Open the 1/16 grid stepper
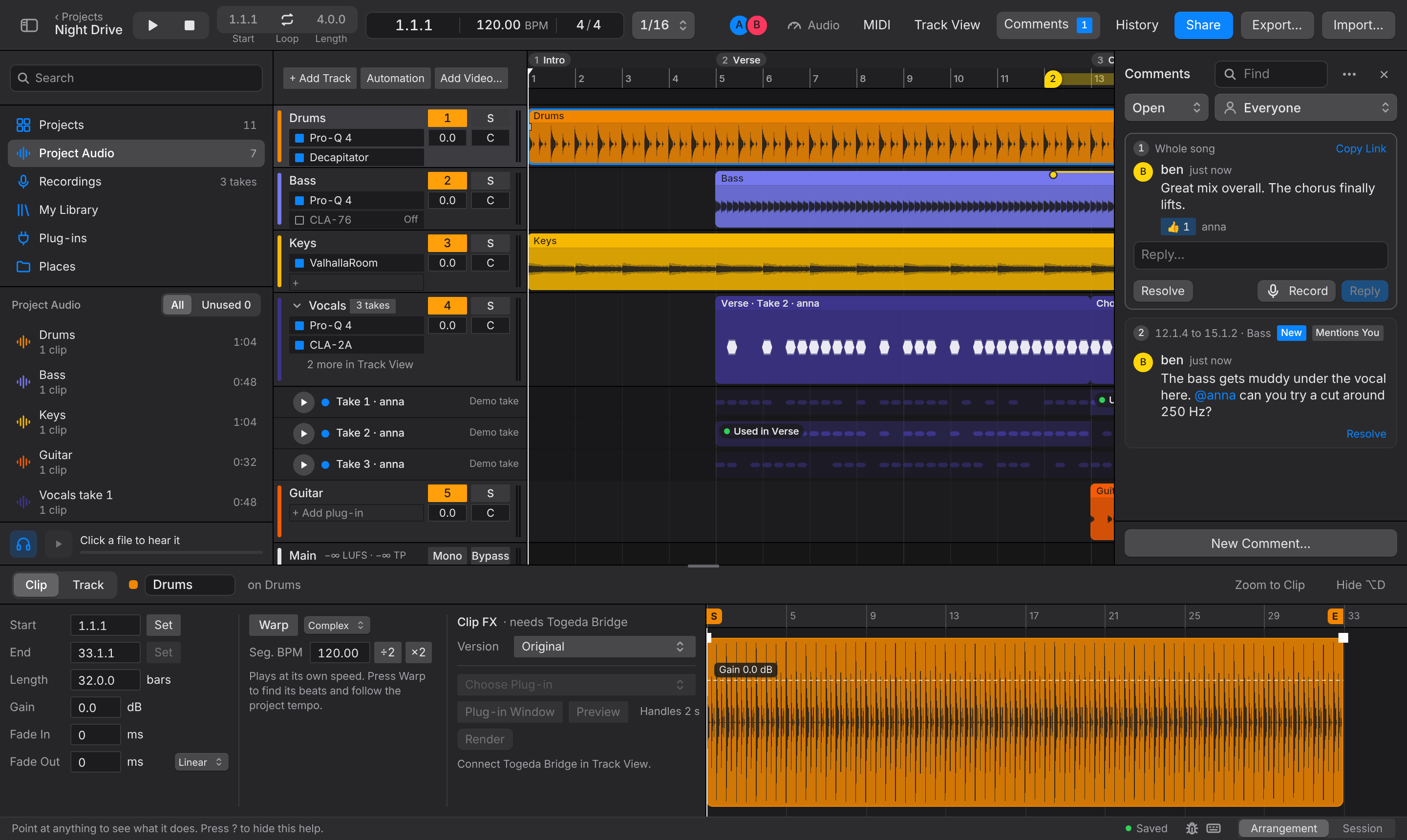The width and height of the screenshot is (1407, 840). [663, 25]
